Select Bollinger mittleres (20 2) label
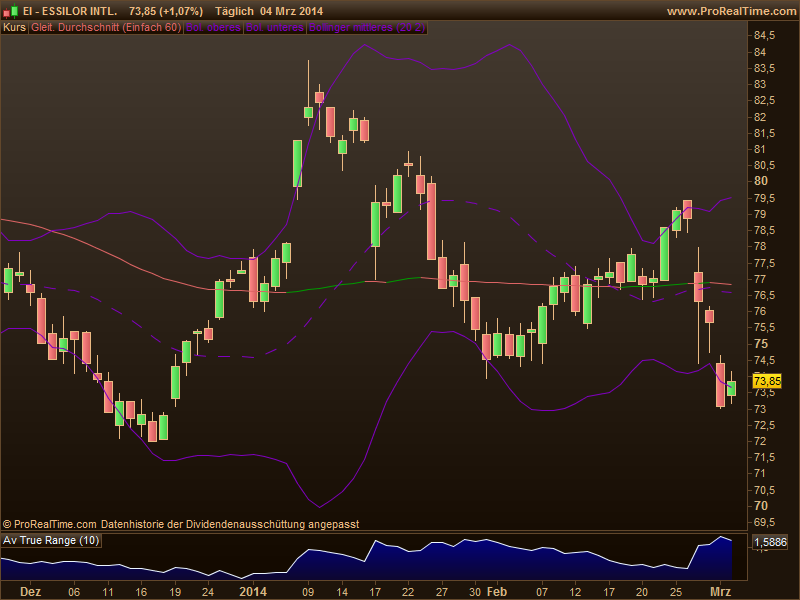 (367, 28)
